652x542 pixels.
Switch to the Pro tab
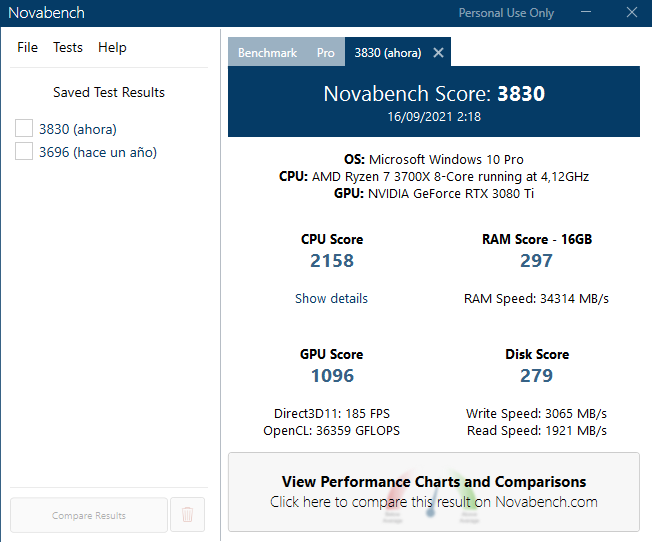coord(326,53)
